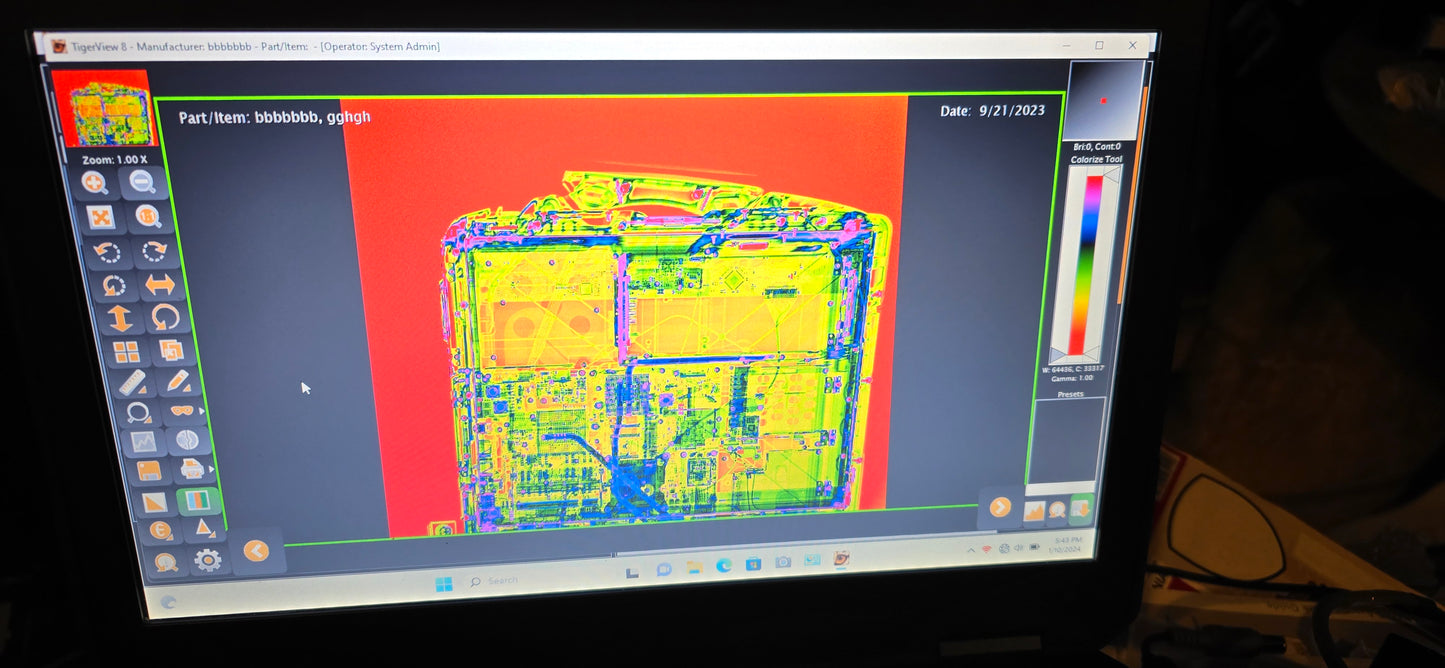Open the print tool
The width and height of the screenshot is (1445, 668).
click(x=193, y=468)
